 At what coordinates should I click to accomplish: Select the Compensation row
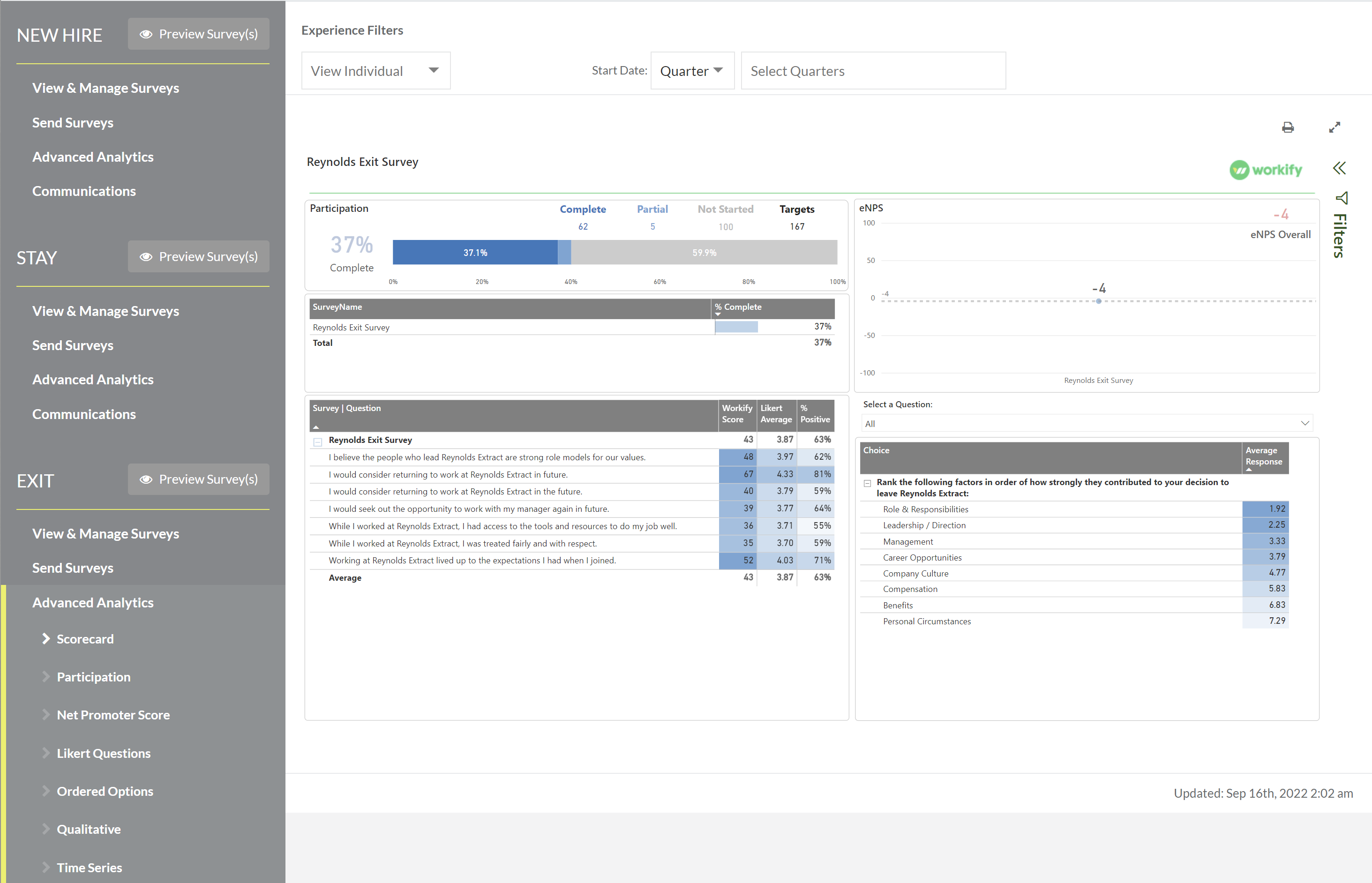tap(1074, 589)
